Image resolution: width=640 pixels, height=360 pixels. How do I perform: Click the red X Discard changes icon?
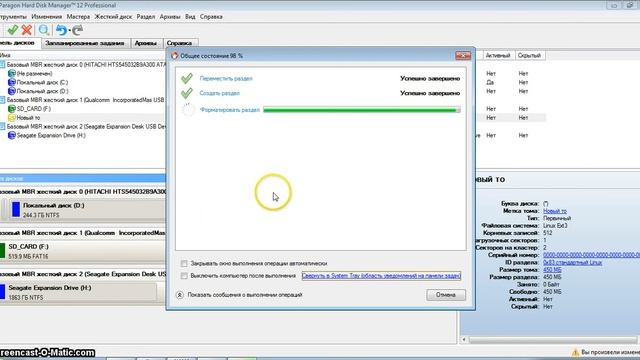pyautogui.click(x=27, y=30)
